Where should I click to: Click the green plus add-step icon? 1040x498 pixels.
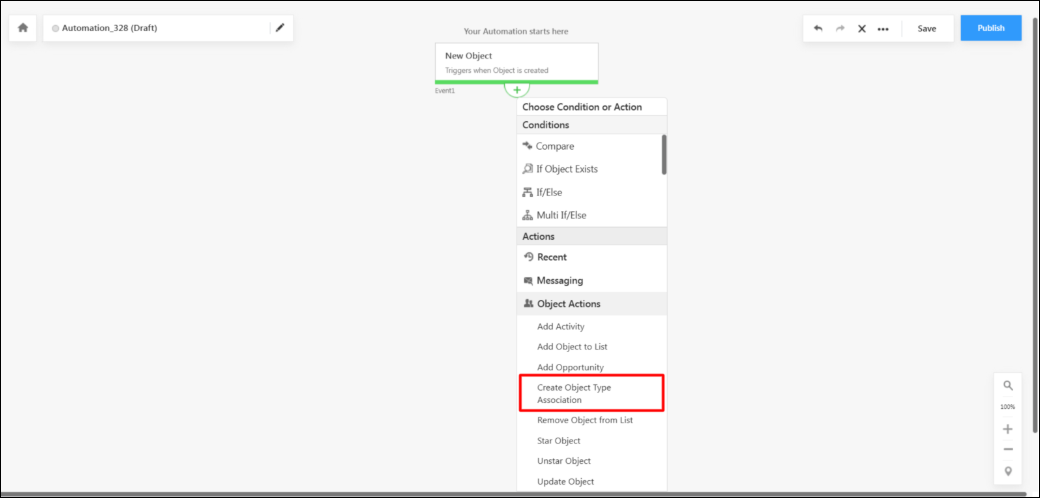click(517, 90)
